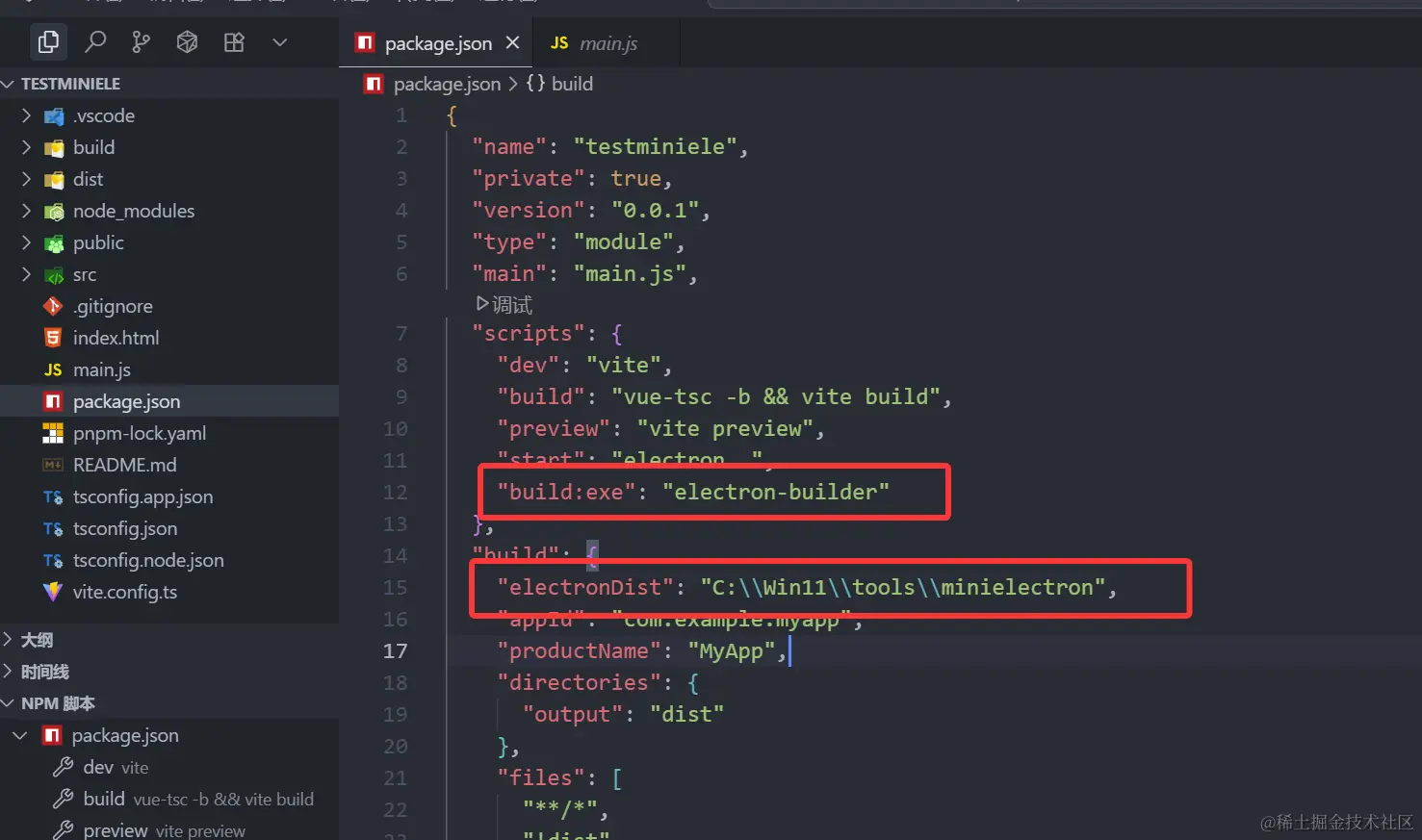Click build breadcrumb in editor path
This screenshot has height=840, width=1422.
point(571,84)
